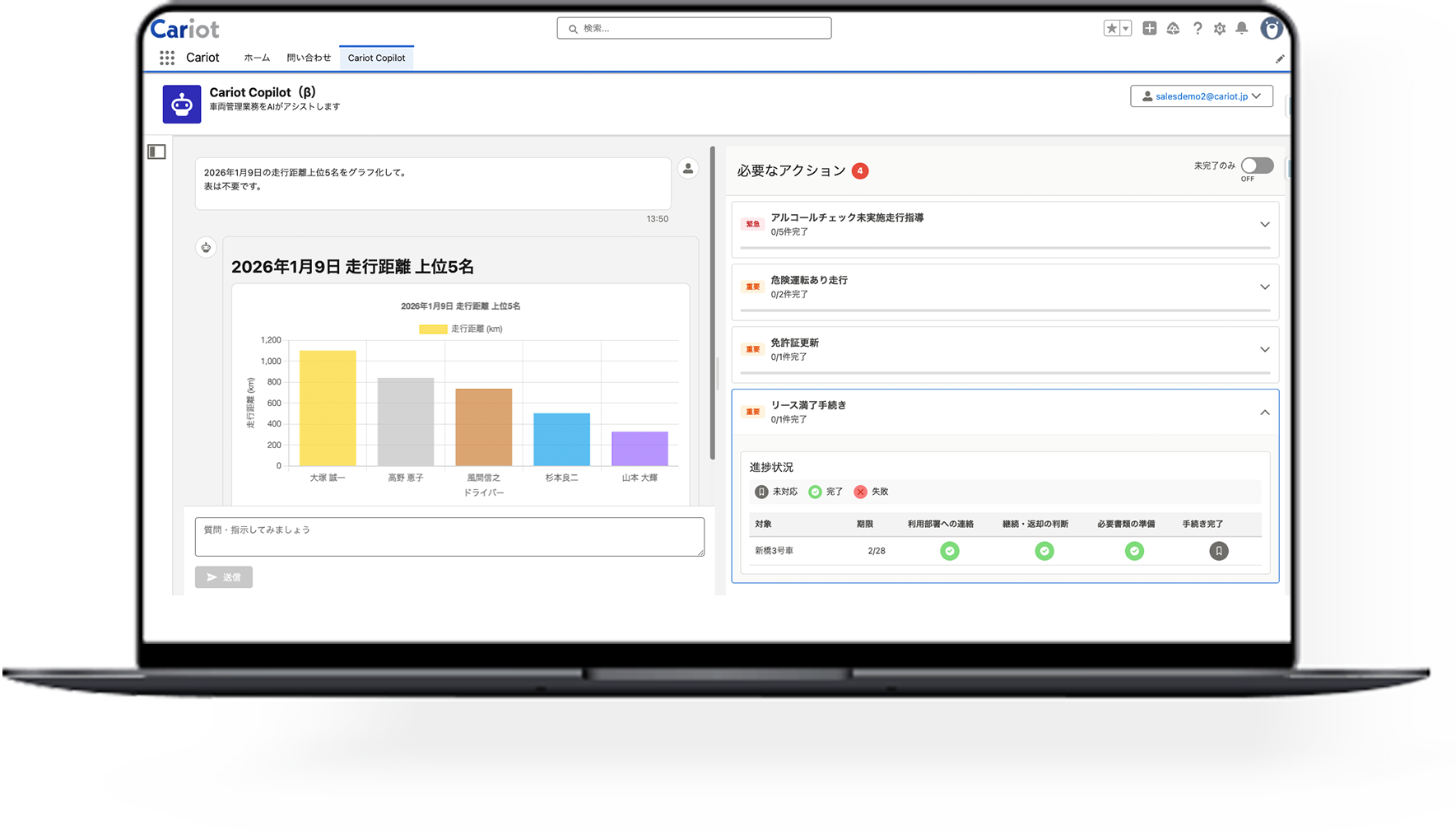Select the ホーム navigation item
Viewport: 1456px width, 840px height.
[256, 58]
